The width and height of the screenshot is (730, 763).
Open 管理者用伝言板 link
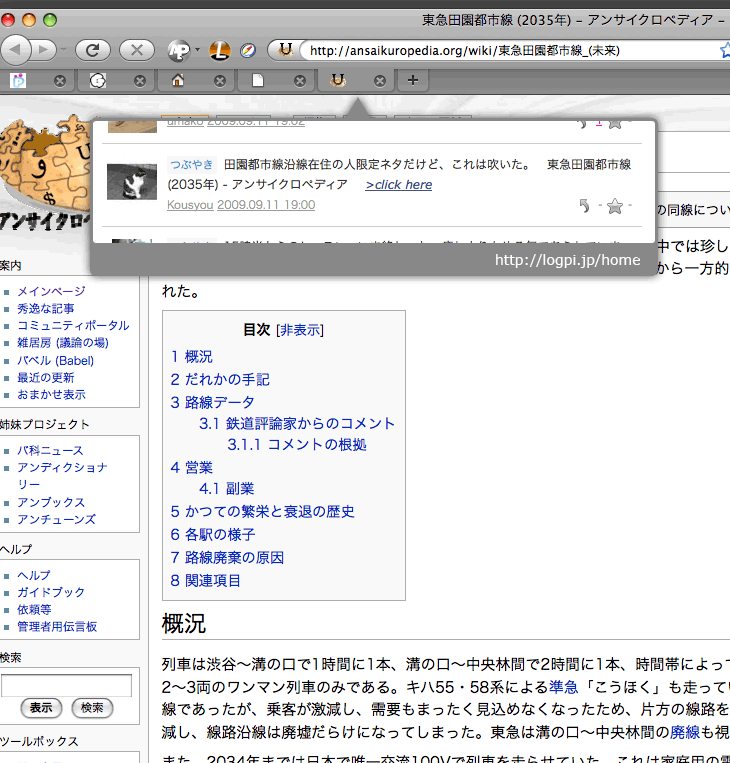57,627
